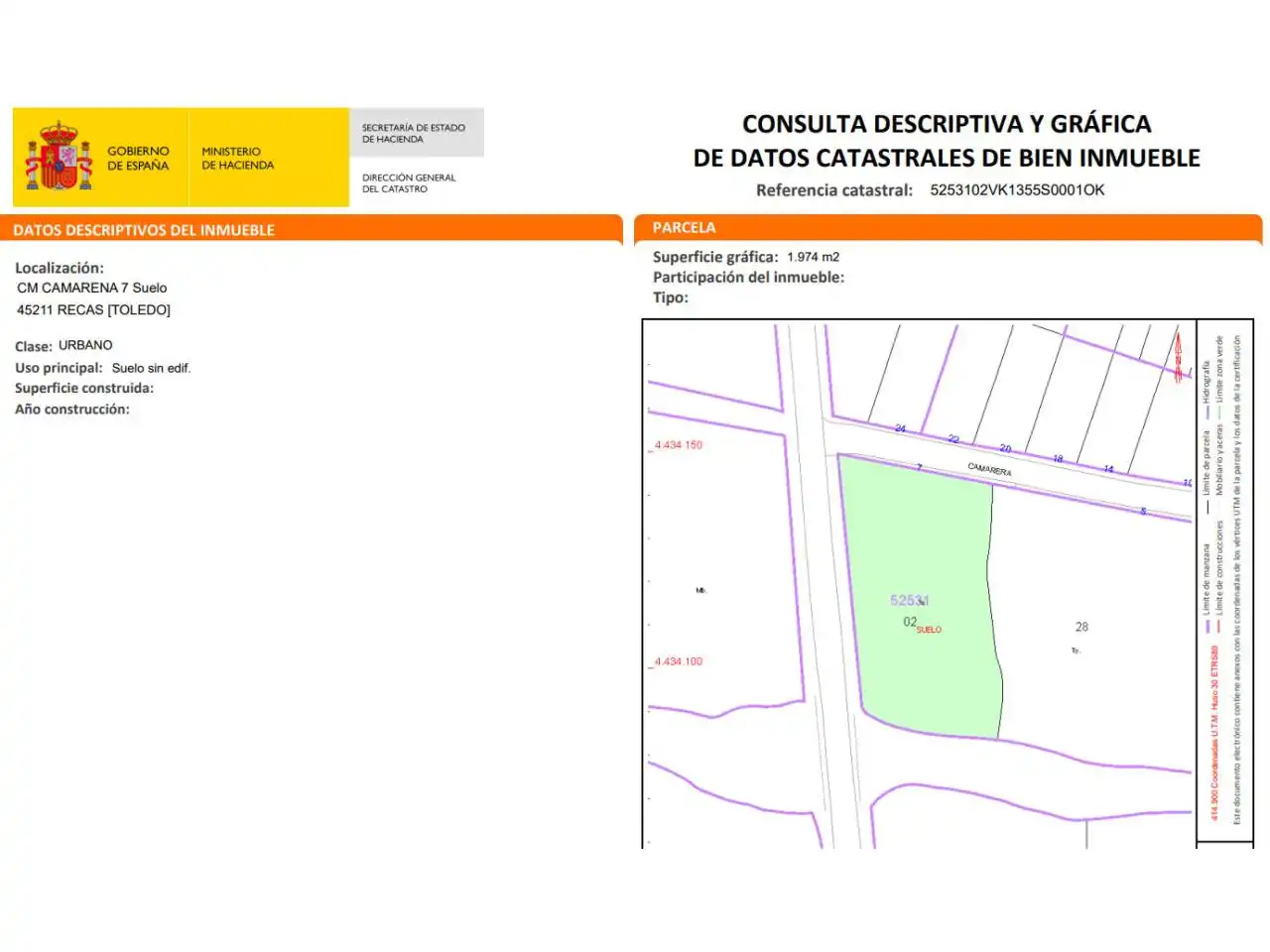
Task: Click the 'Superficie gráfica:' label
Action: (x=715, y=257)
